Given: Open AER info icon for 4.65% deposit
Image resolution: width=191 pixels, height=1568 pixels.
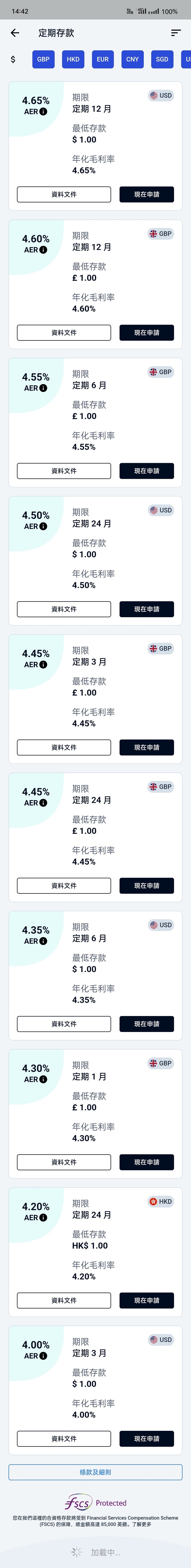Looking at the screenshot, I should (43, 112).
